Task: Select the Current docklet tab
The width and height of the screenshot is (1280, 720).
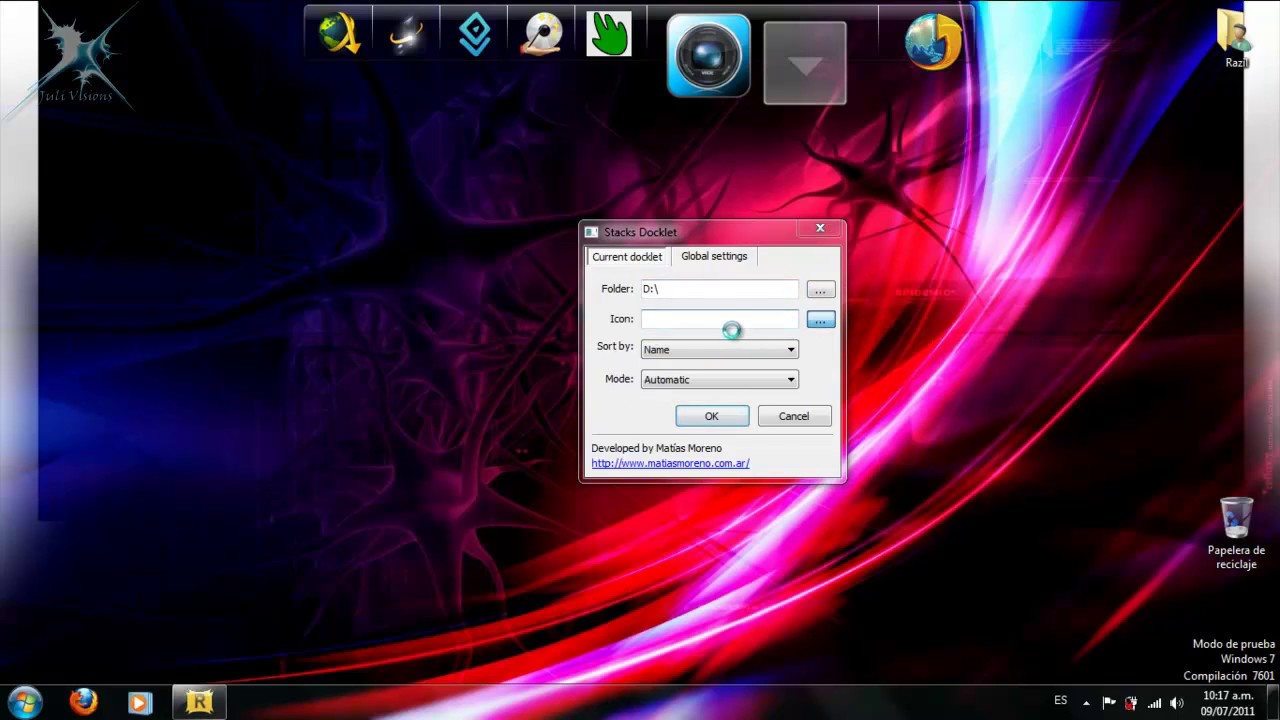Action: click(627, 256)
